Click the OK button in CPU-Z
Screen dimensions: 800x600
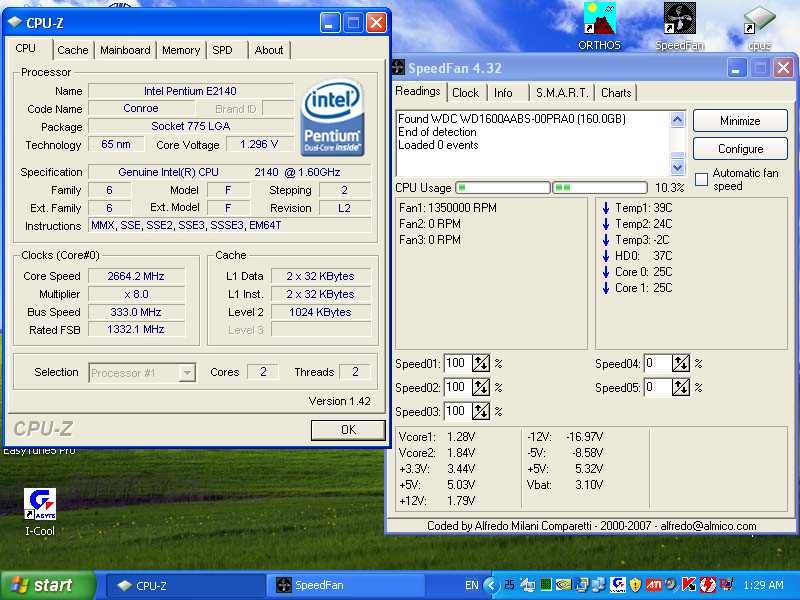[347, 430]
